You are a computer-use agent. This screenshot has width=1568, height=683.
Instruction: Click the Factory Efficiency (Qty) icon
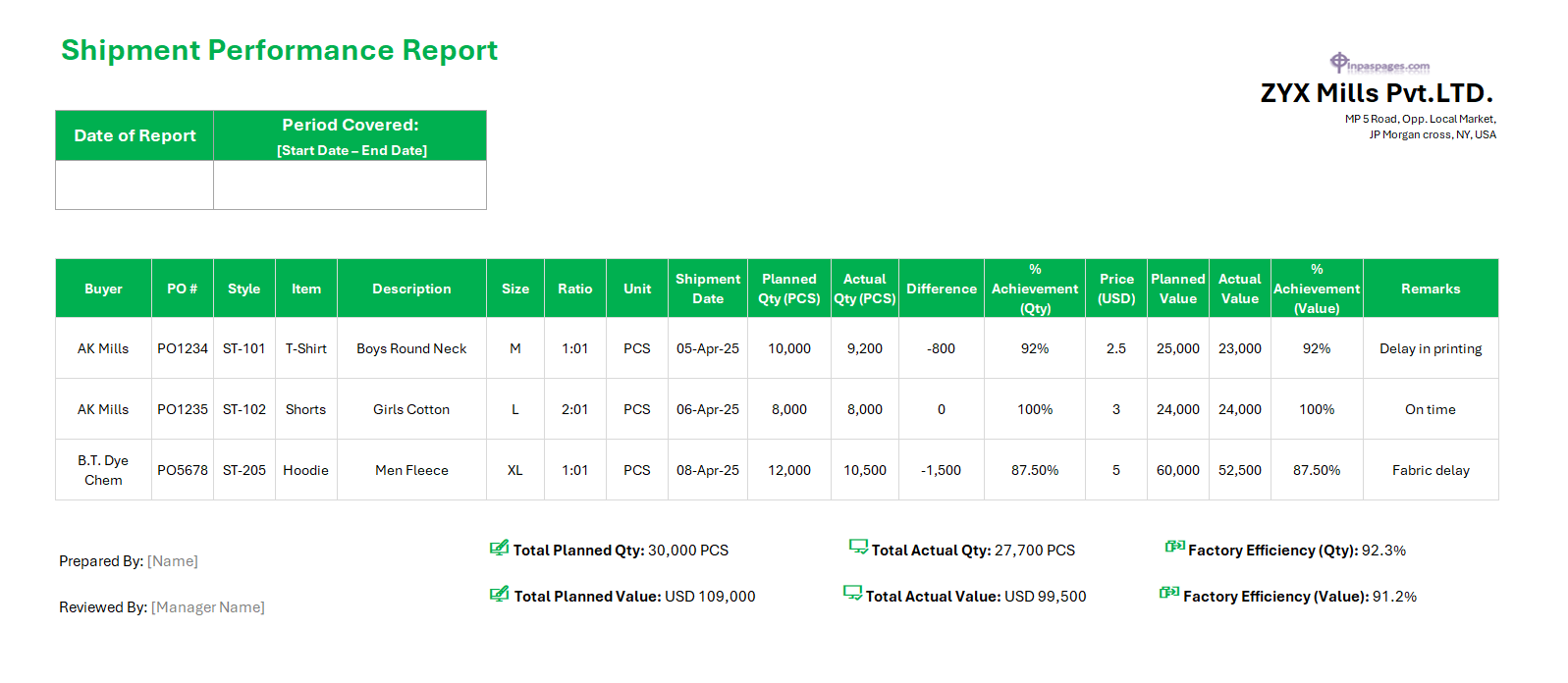pos(1174,547)
